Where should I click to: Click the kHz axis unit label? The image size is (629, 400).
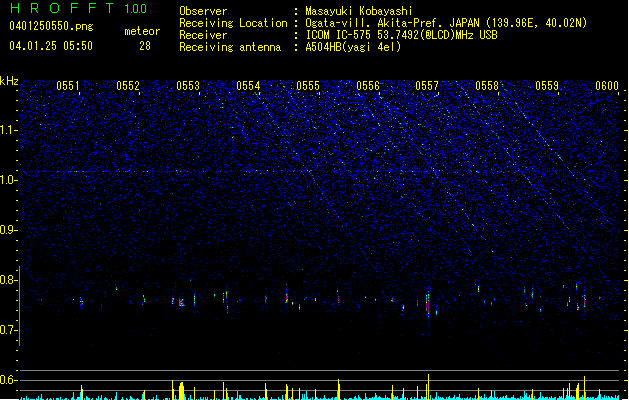pyautogui.click(x=9, y=81)
